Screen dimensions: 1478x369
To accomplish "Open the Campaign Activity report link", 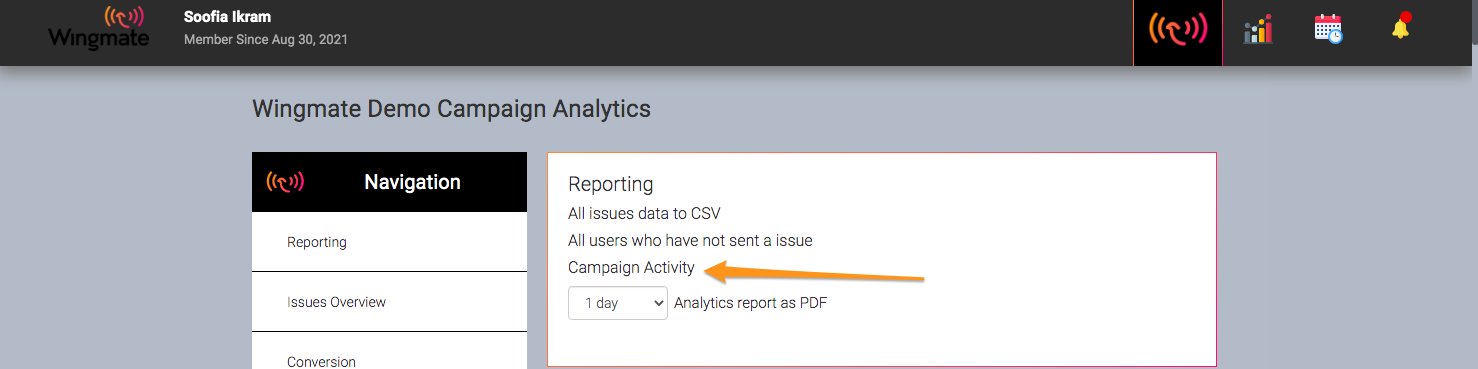I will click(631, 267).
